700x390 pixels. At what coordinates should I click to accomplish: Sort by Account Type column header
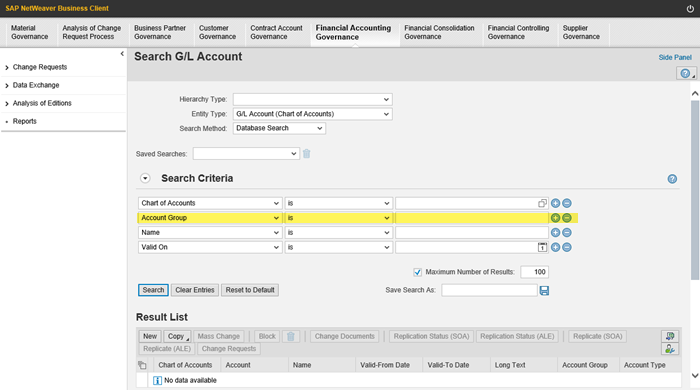click(645, 365)
